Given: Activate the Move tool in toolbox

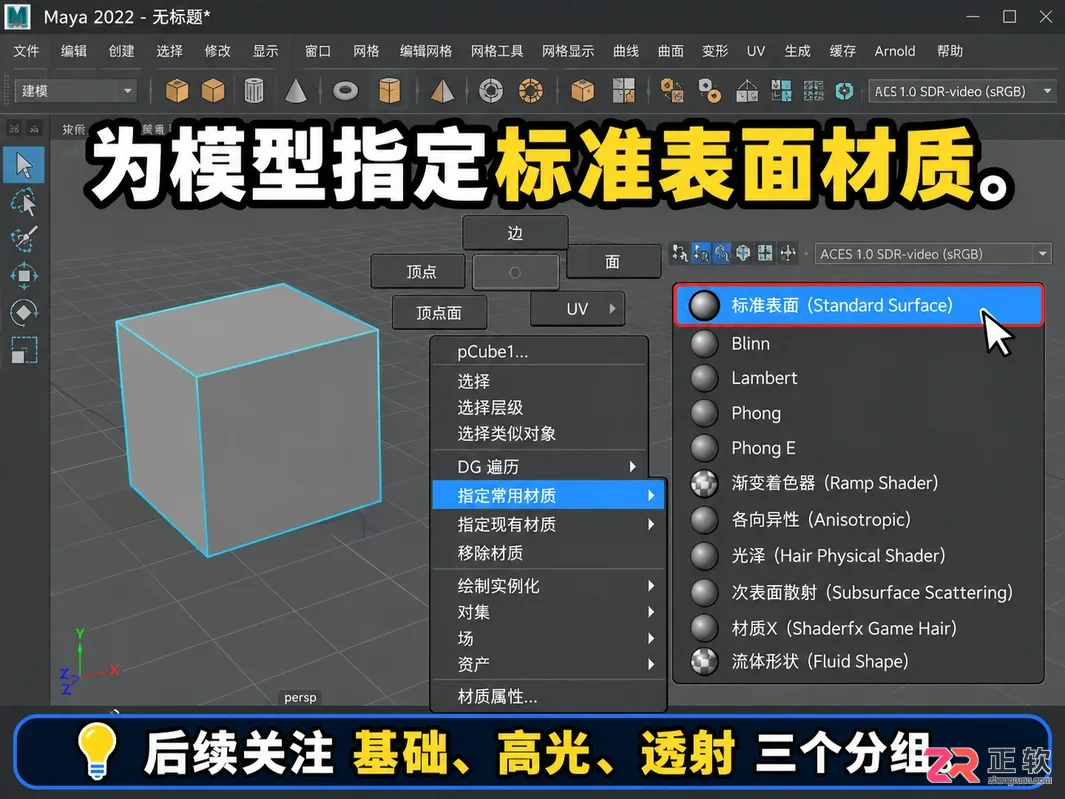Looking at the screenshot, I should pos(24,275).
